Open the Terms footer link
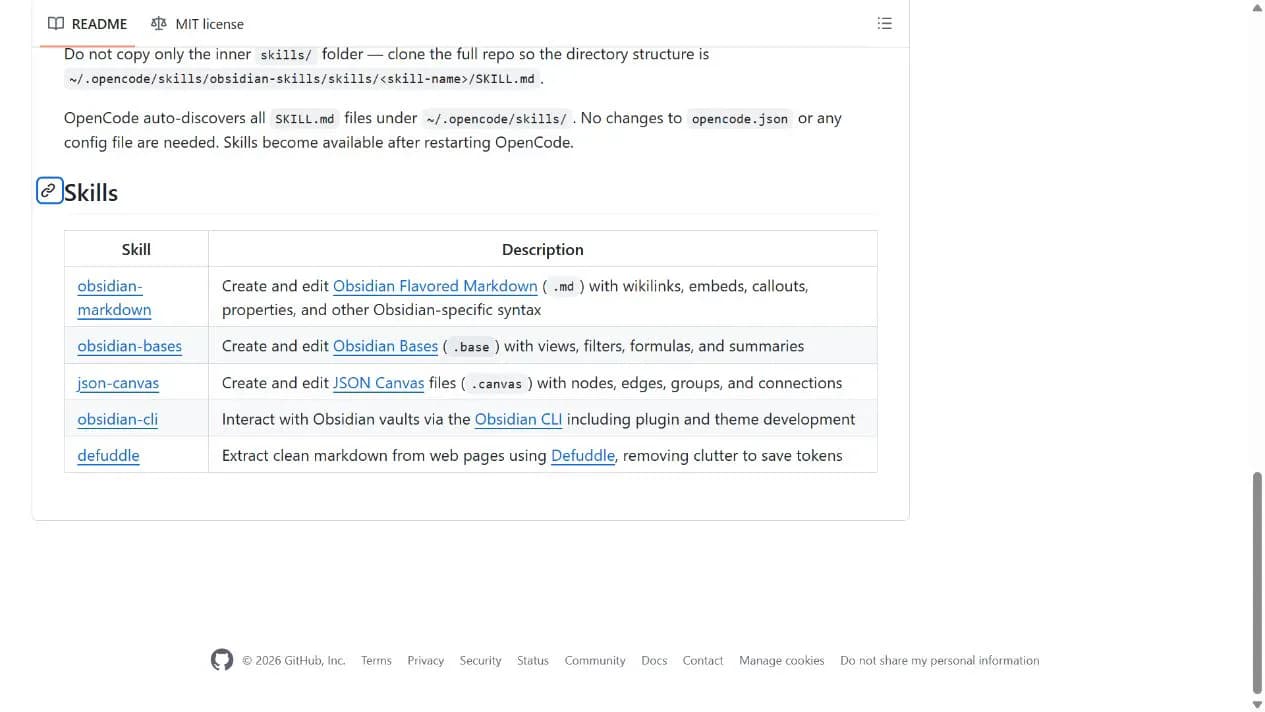 pyautogui.click(x=376, y=660)
